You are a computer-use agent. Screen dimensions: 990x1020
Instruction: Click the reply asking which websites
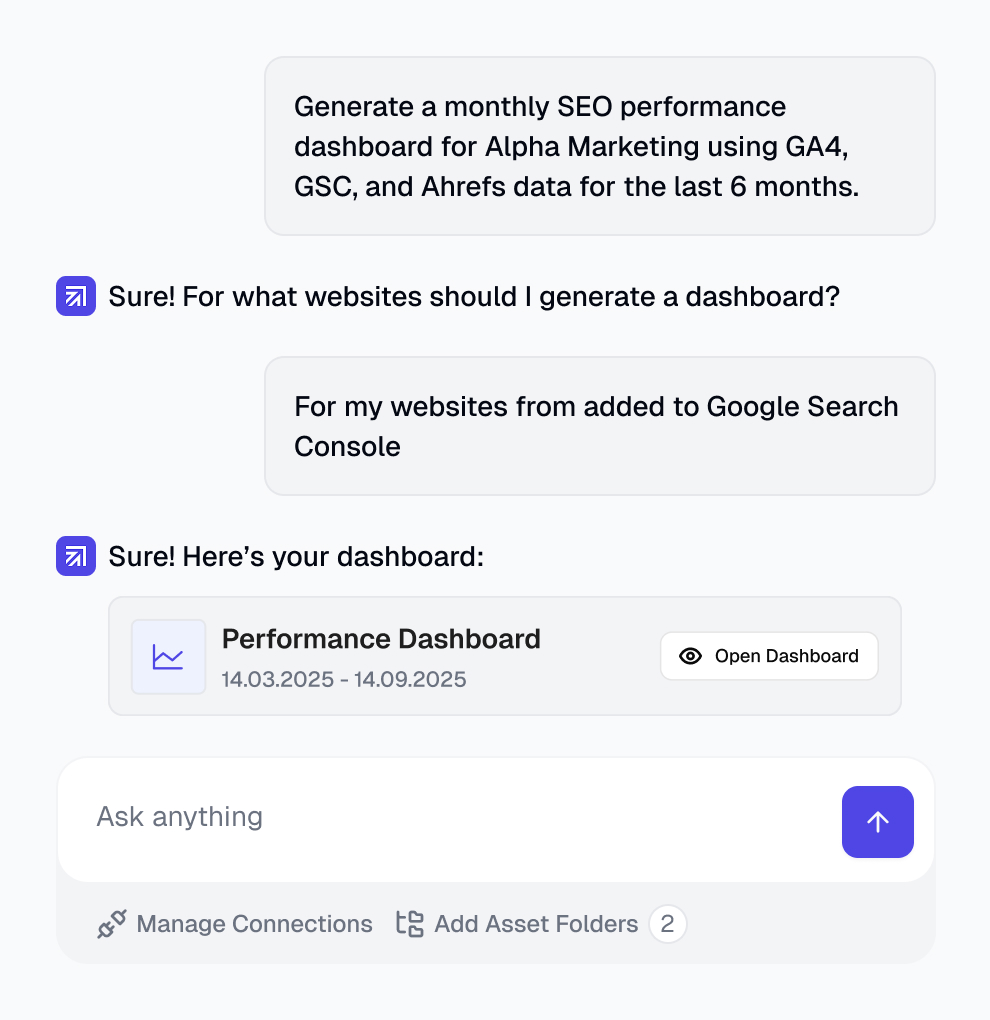point(474,297)
